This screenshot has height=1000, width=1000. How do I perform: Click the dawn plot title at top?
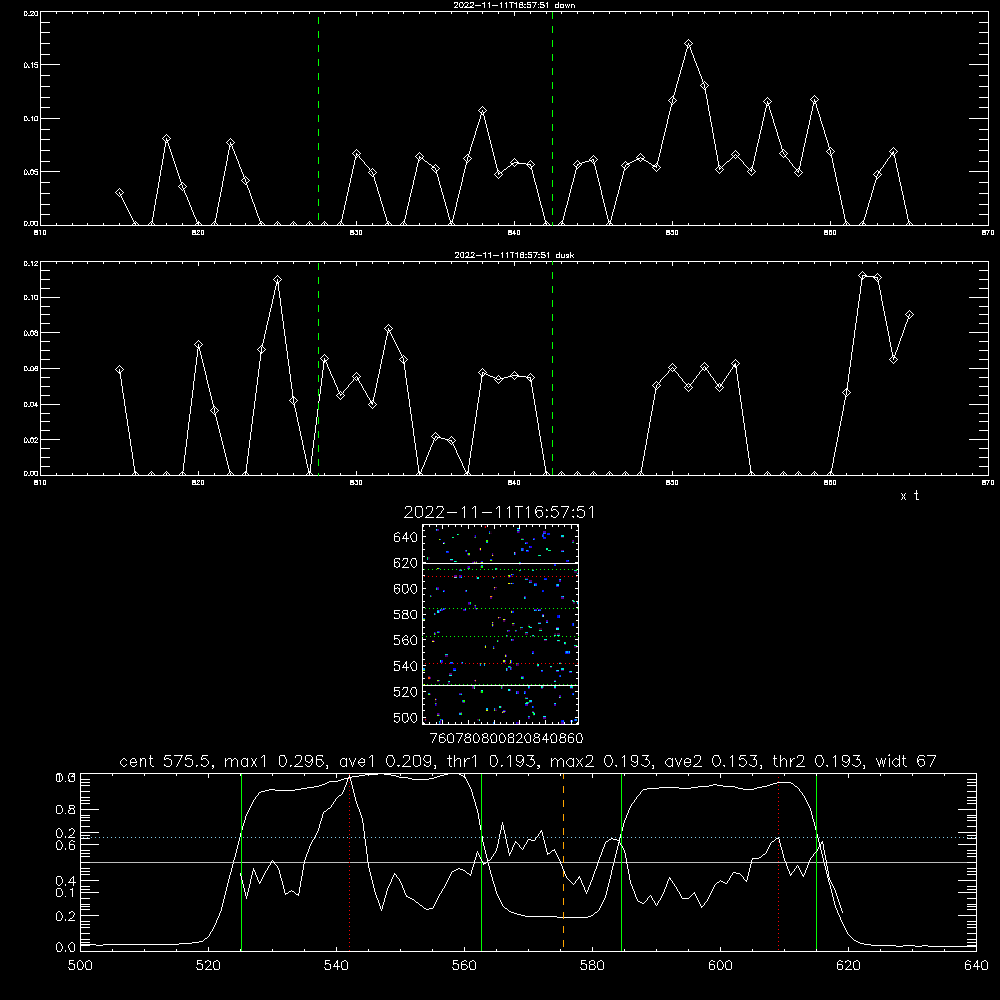pyautogui.click(x=514, y=5)
